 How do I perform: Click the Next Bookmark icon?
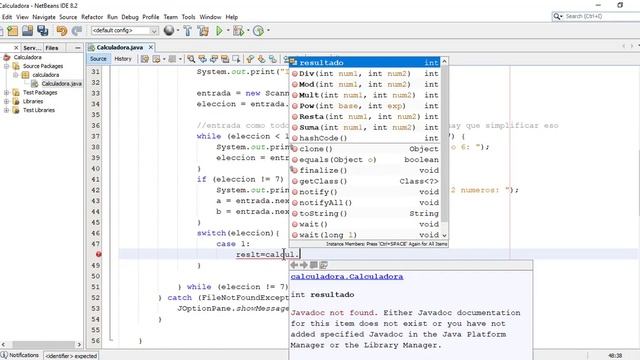(261, 59)
